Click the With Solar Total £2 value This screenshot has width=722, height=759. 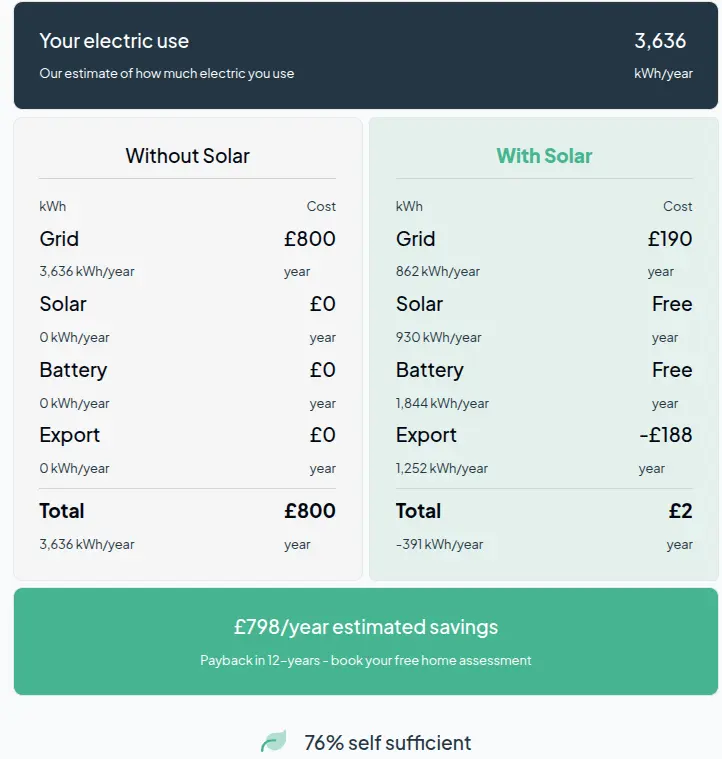[680, 511]
